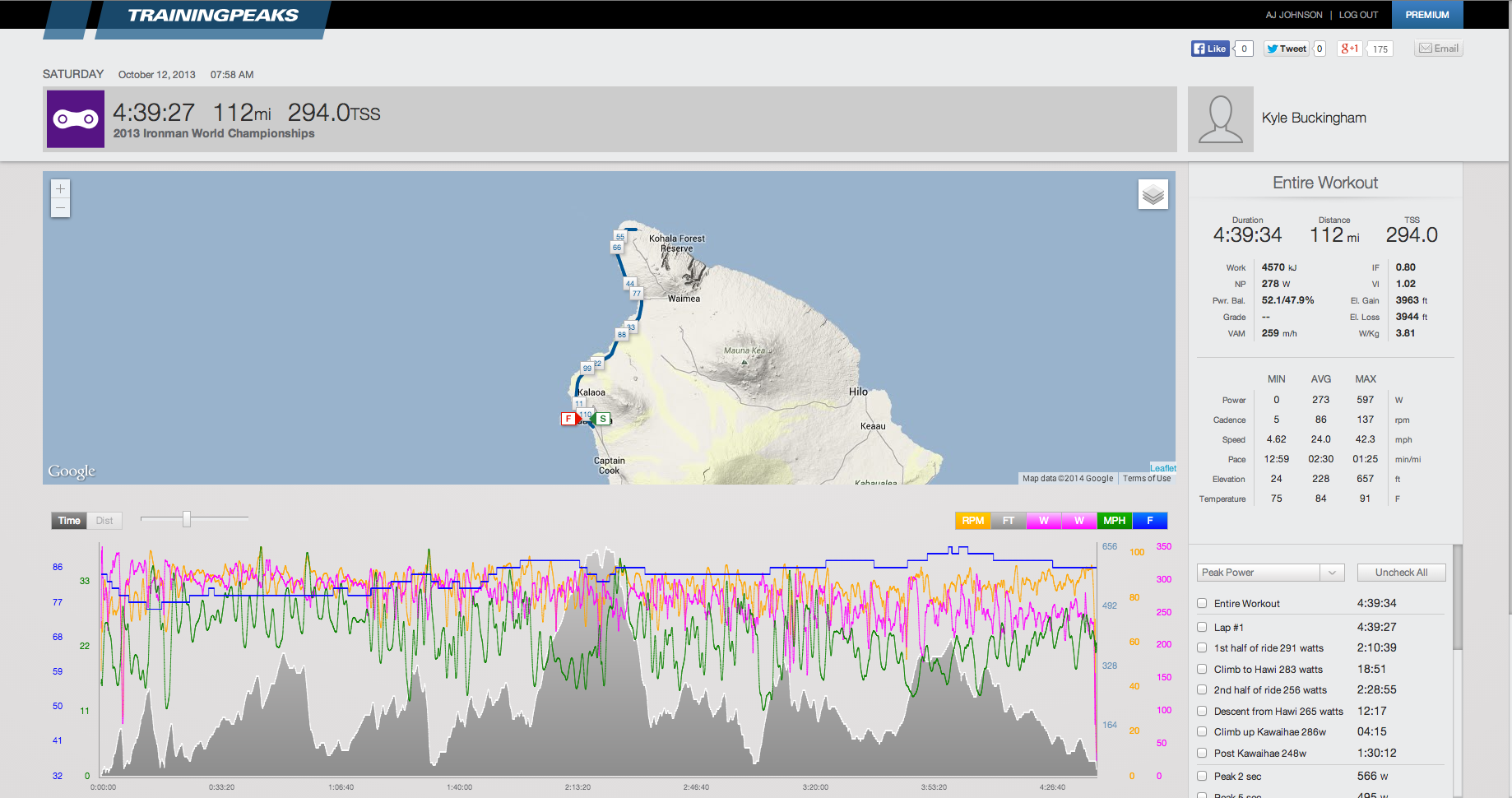Click the Peak 2 sec value 566 w

1372,776
